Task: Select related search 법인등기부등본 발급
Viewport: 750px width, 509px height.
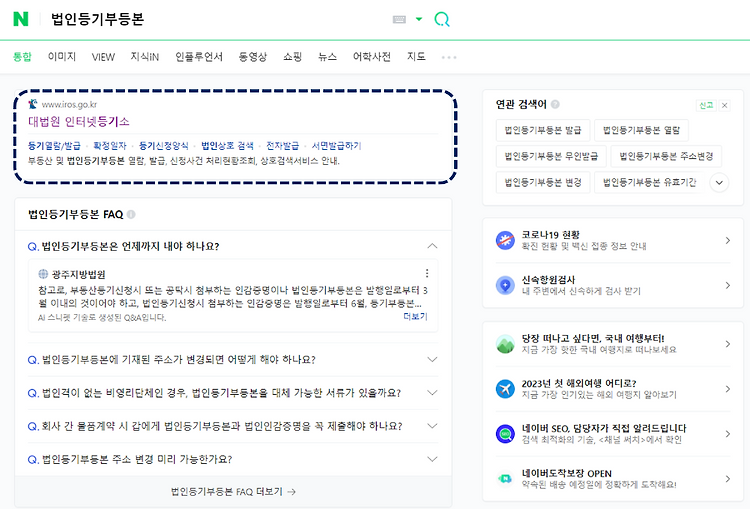Action: (543, 130)
